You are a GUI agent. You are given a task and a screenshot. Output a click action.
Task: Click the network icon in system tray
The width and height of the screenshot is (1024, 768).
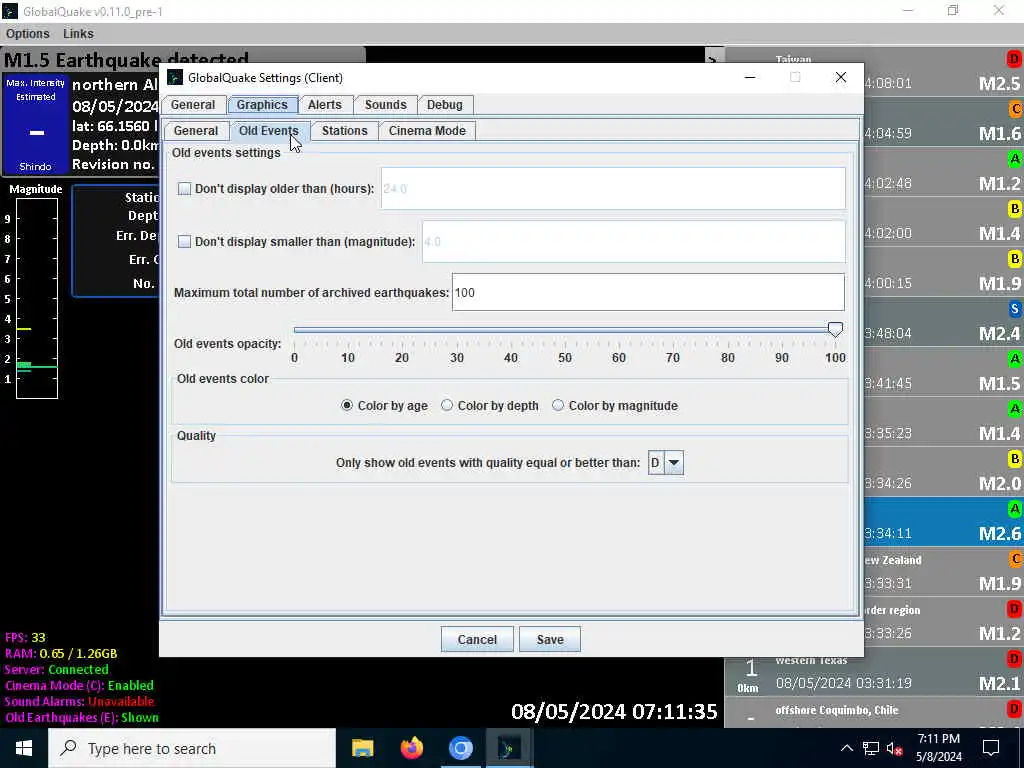pyautogui.click(x=871, y=748)
